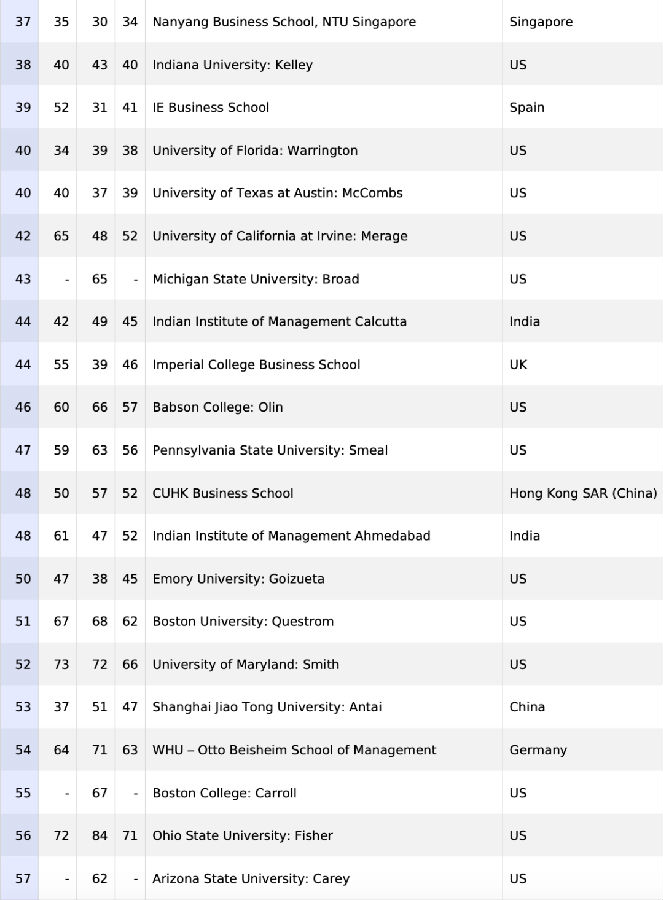Click Babson College: Olin entry
The image size is (663, 900).
click(218, 407)
